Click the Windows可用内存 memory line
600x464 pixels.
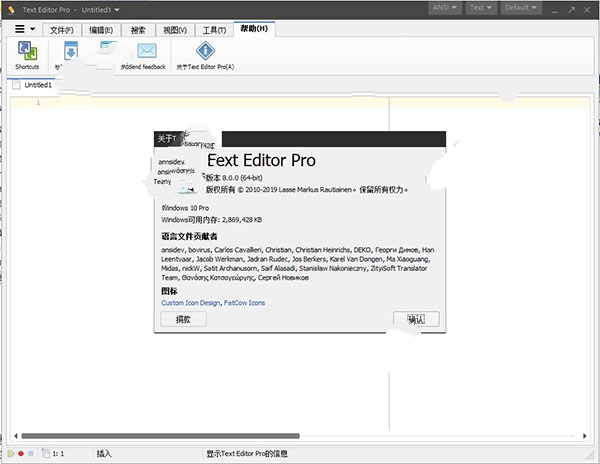(212, 220)
